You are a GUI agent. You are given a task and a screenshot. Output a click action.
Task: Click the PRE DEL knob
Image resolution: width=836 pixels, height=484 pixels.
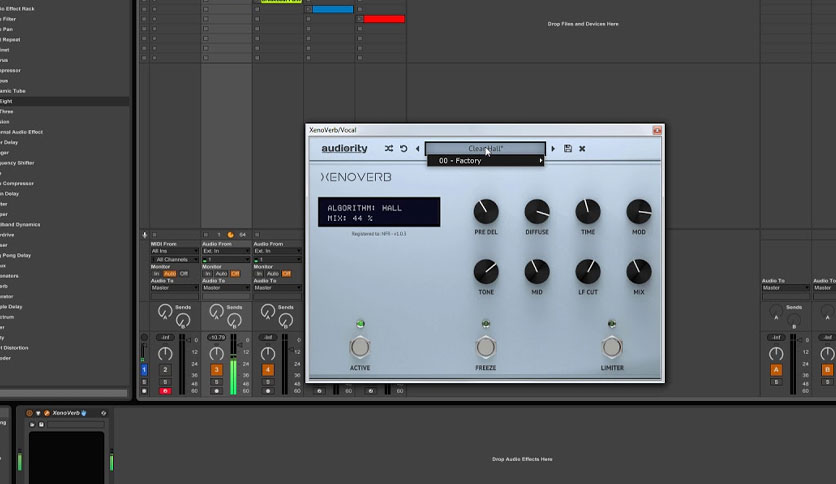coord(486,212)
